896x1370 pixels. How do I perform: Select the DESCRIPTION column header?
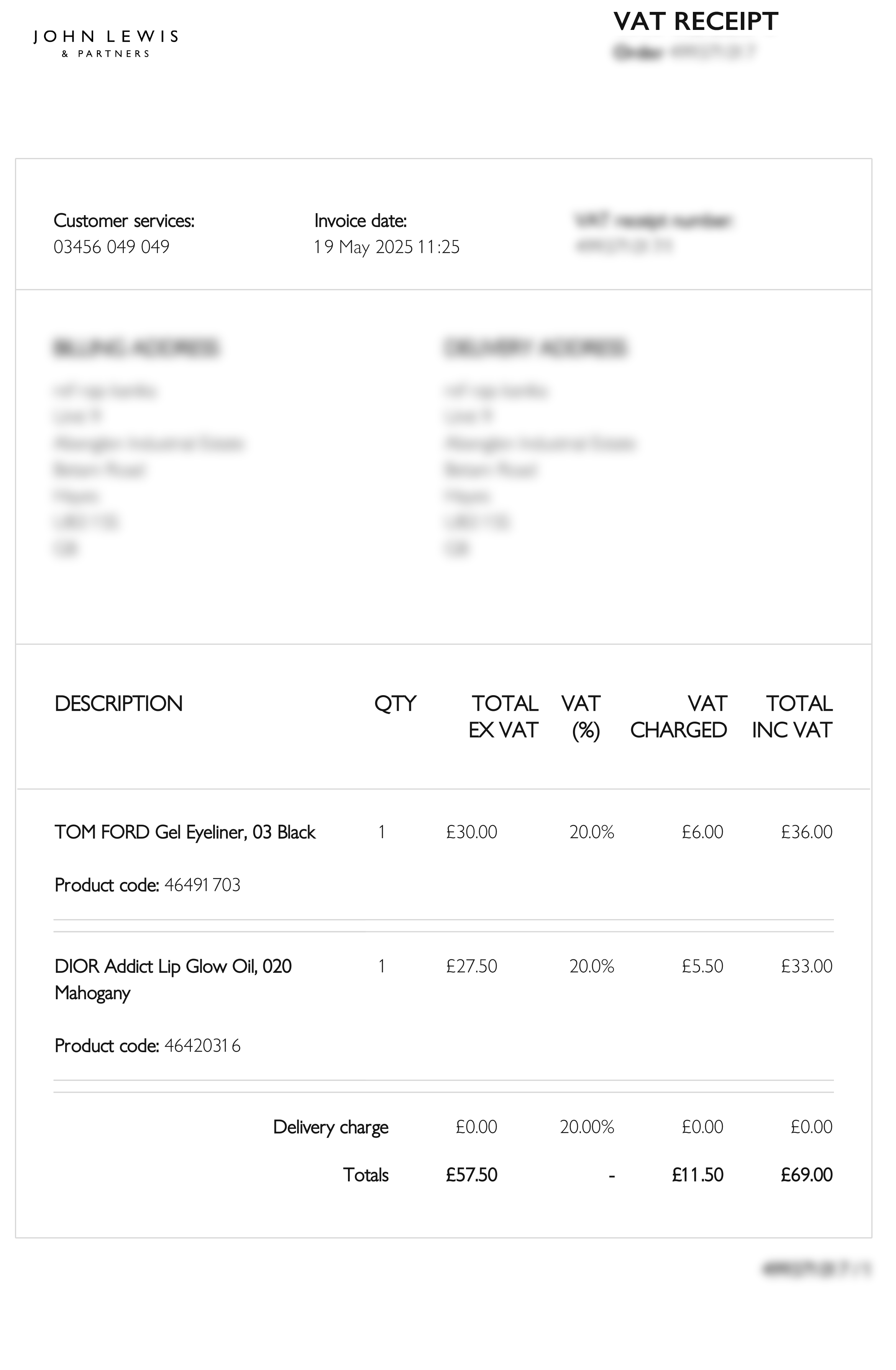click(118, 704)
